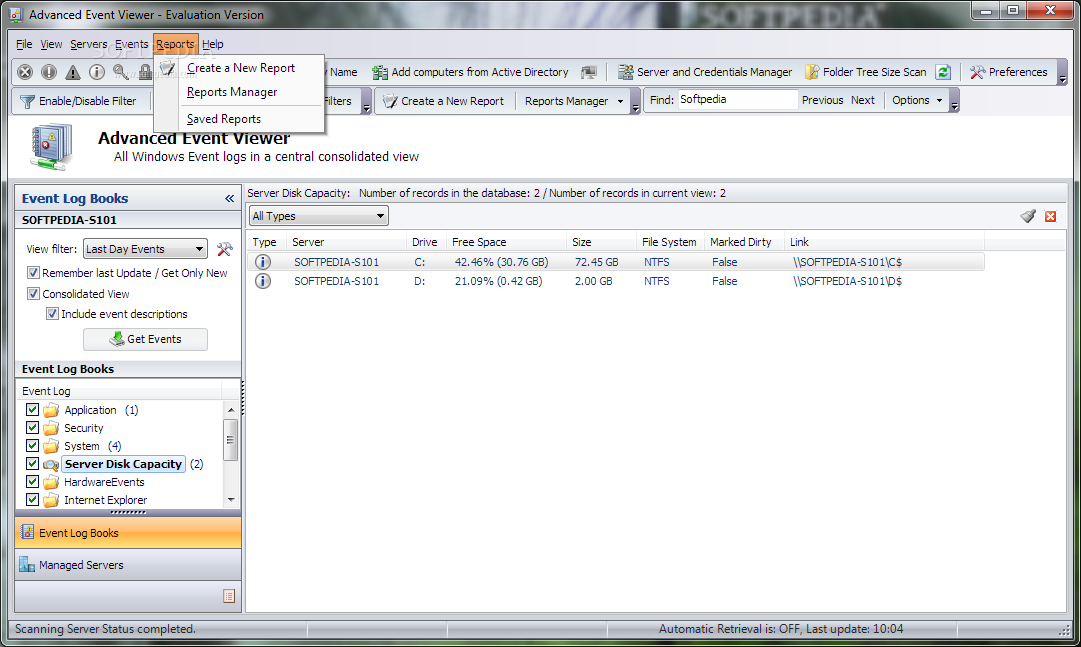
Task: Click the red X delete icon above the table
Action: [x=1051, y=217]
